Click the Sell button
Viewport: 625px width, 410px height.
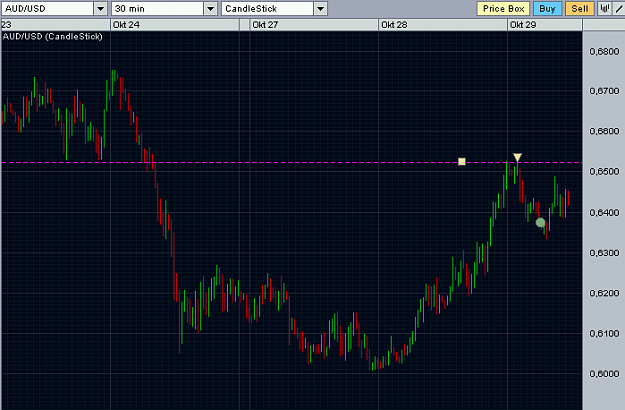[580, 9]
